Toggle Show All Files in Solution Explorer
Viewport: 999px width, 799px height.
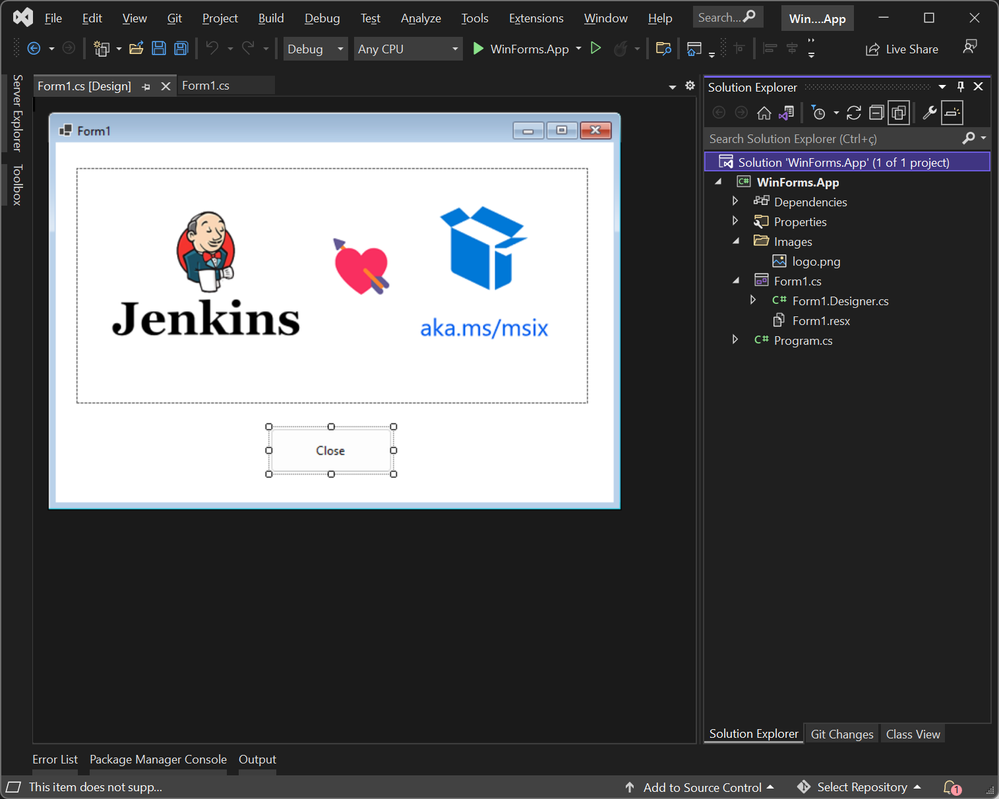click(899, 113)
